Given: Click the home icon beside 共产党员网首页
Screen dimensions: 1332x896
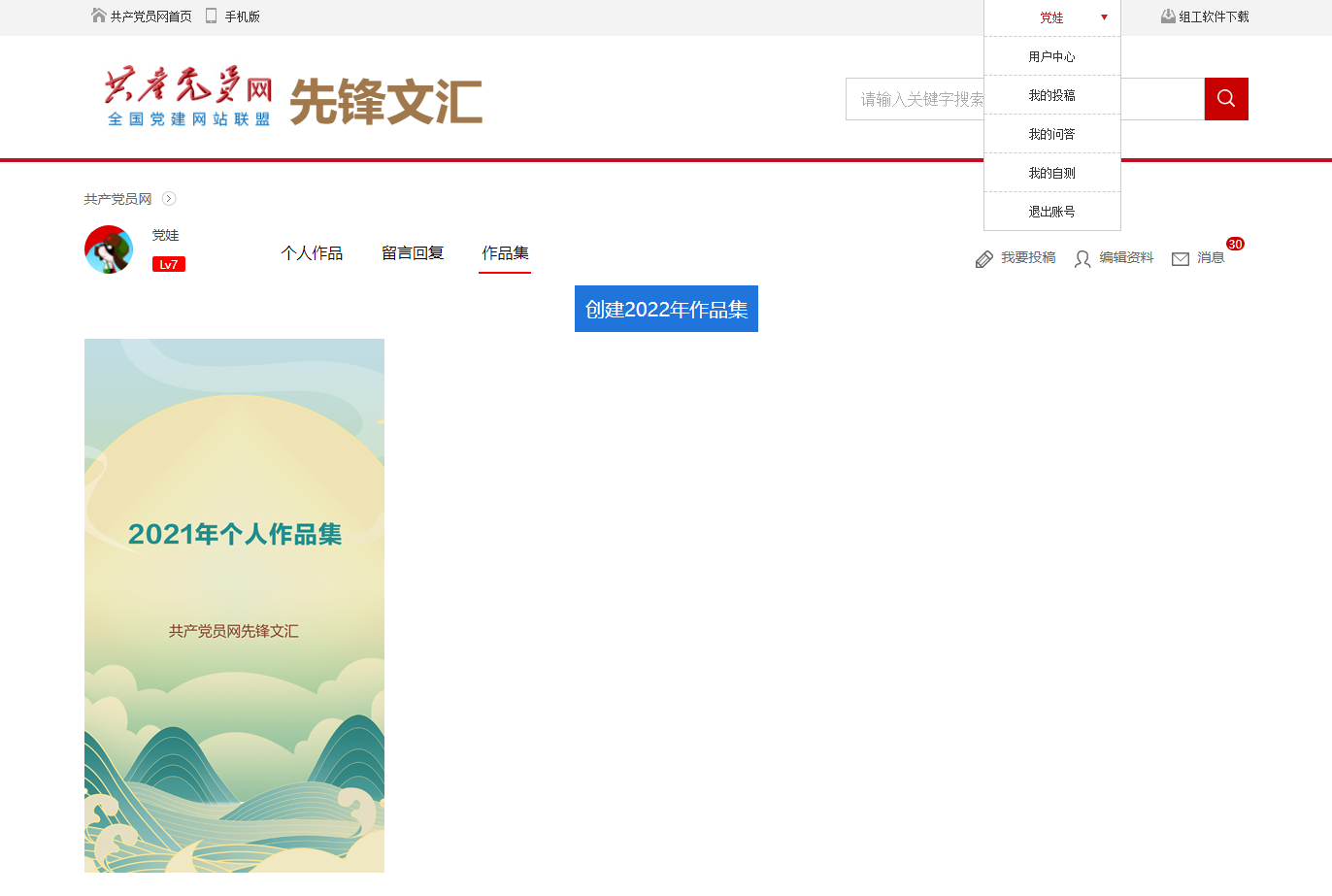Looking at the screenshot, I should point(98,16).
